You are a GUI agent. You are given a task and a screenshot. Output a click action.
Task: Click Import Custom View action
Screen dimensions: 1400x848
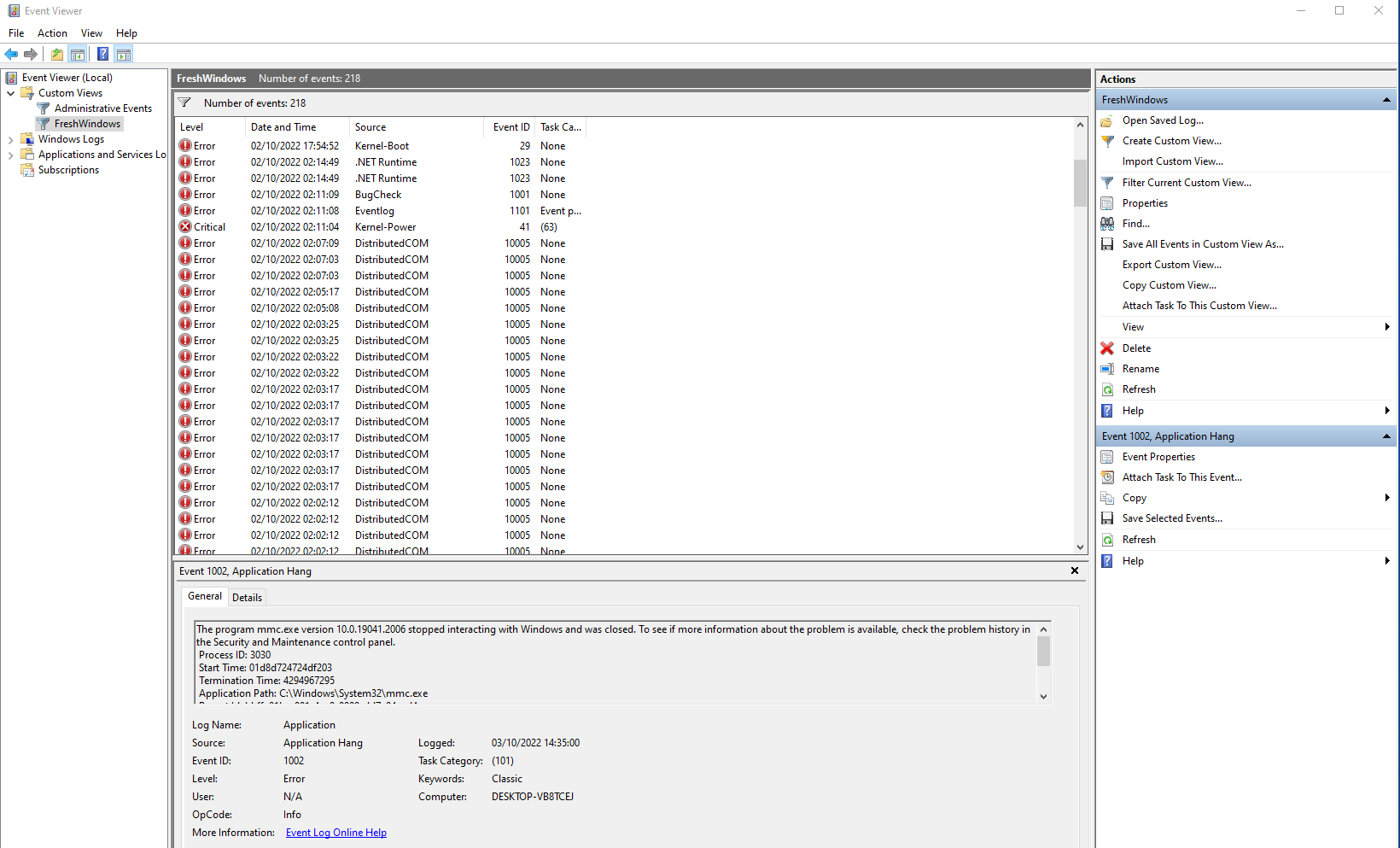click(1173, 161)
